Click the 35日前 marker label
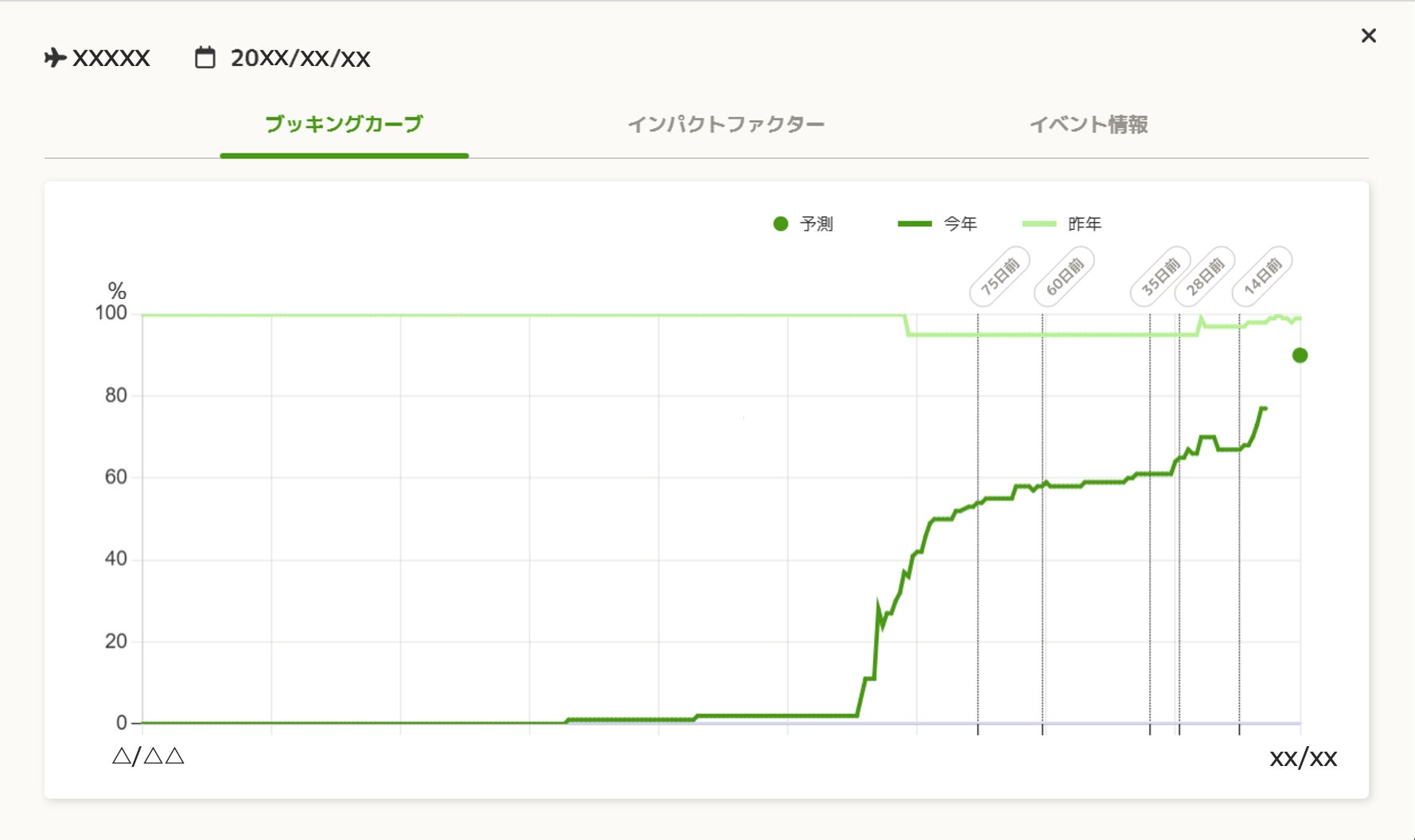The image size is (1415, 840). pyautogui.click(x=1160, y=277)
